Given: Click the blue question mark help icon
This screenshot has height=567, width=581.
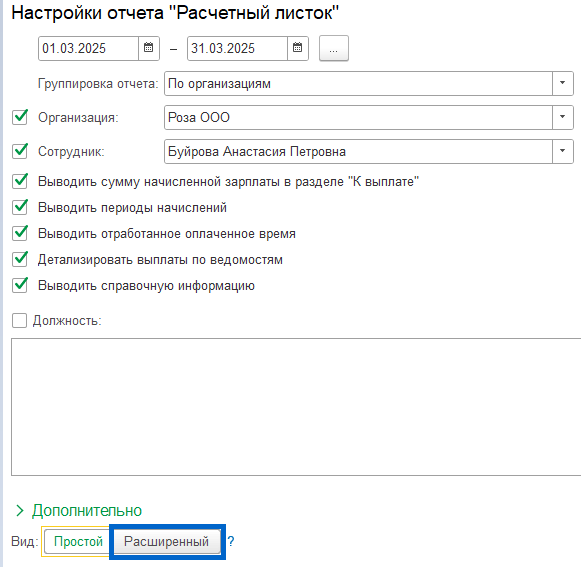Looking at the screenshot, I should coord(231,541).
